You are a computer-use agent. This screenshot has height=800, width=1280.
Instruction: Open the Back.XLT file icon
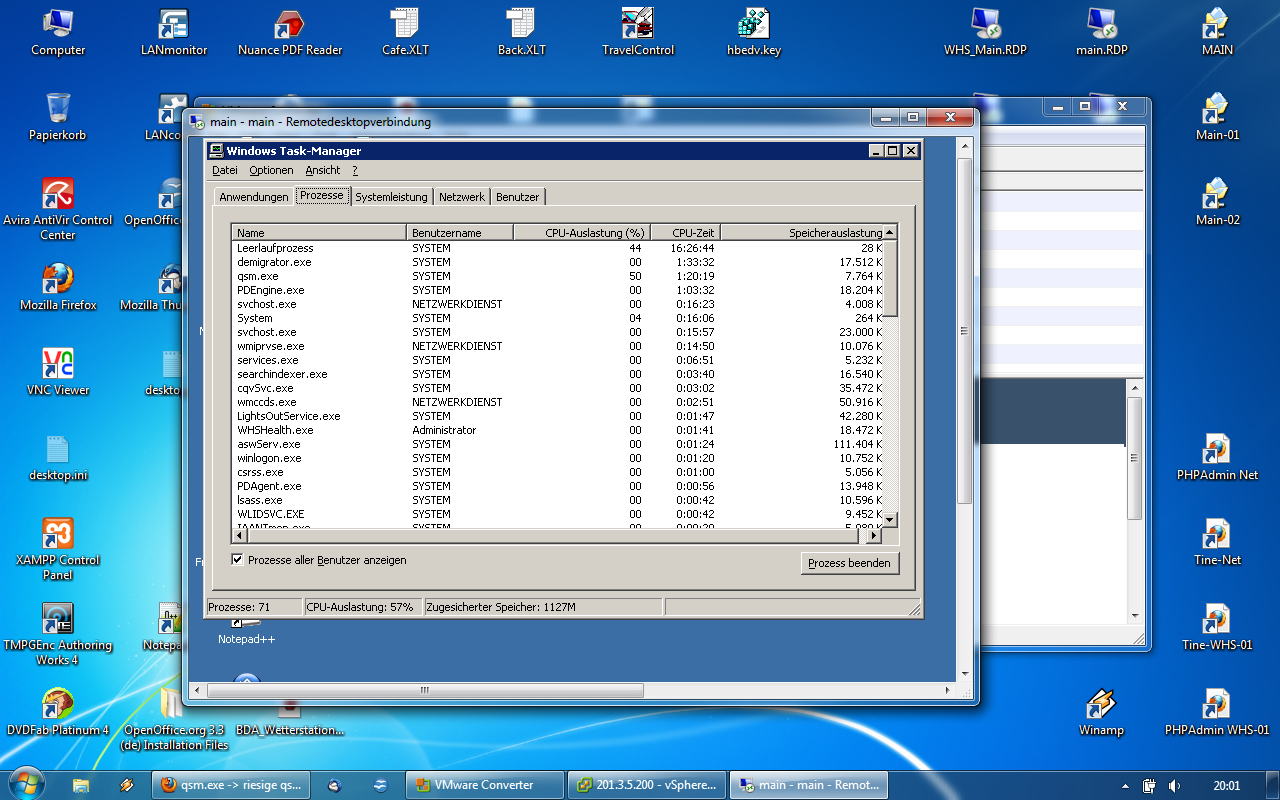point(521,32)
